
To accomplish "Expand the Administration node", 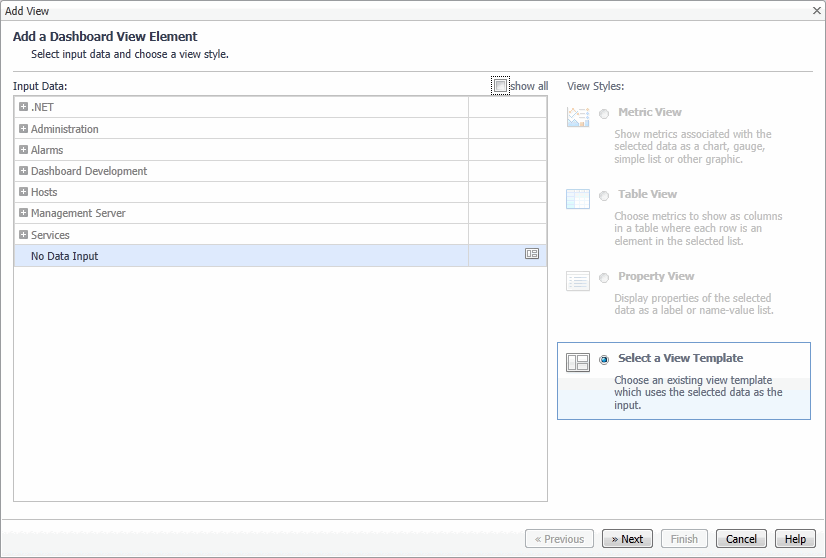I will click(x=23, y=128).
